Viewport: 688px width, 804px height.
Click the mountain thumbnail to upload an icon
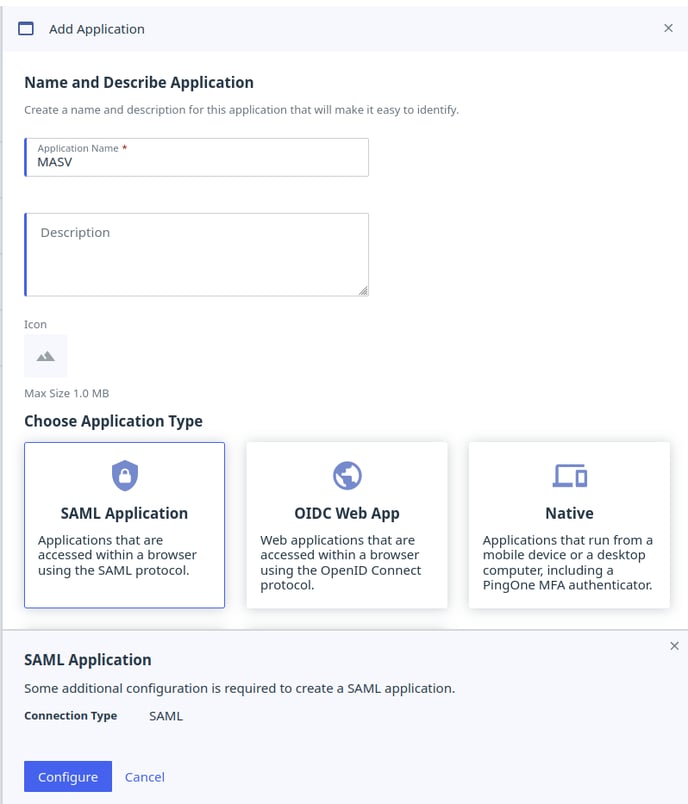[45, 355]
